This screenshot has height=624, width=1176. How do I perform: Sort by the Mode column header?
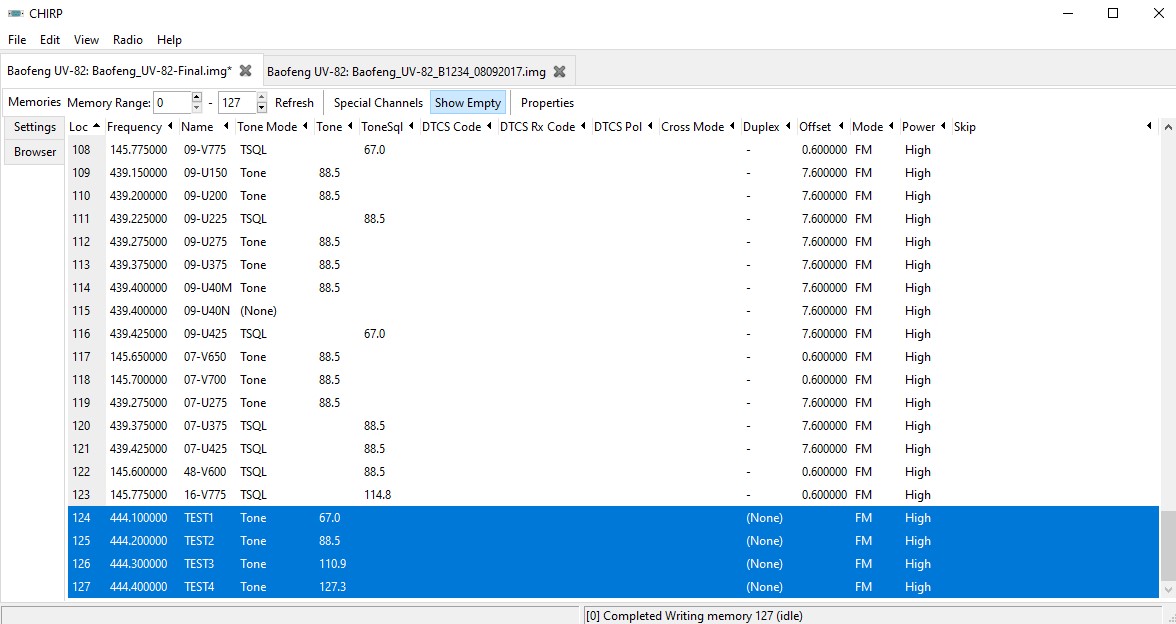(873, 127)
